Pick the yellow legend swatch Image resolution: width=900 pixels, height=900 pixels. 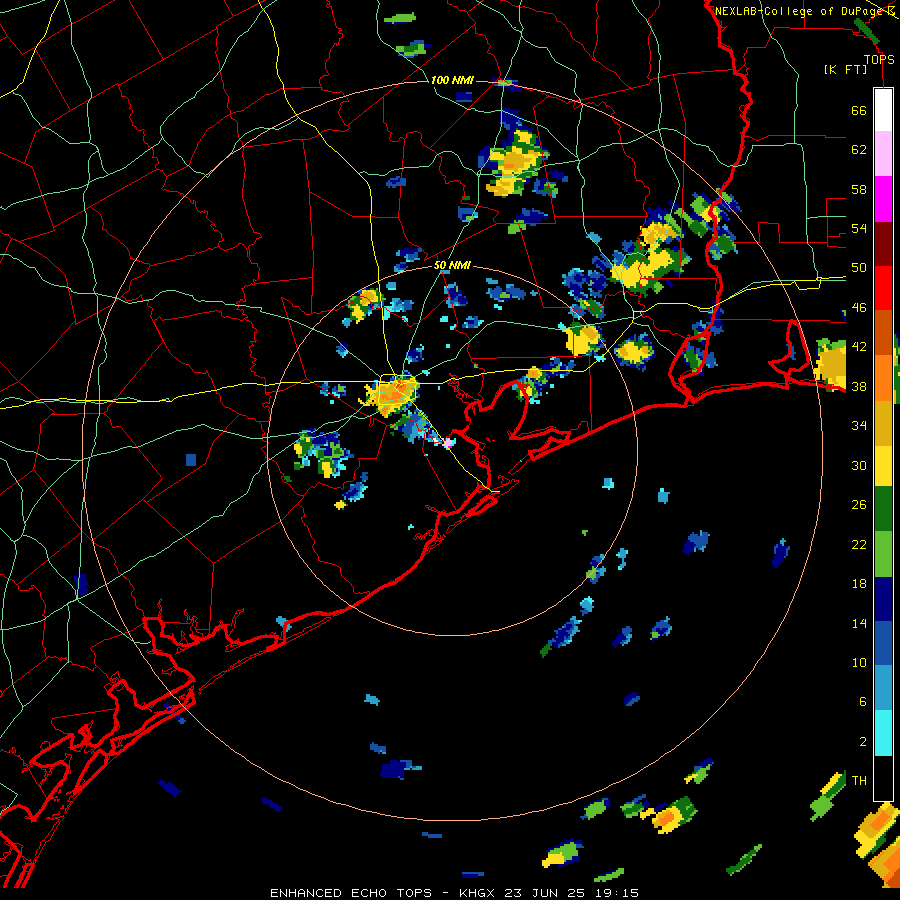tap(883, 466)
